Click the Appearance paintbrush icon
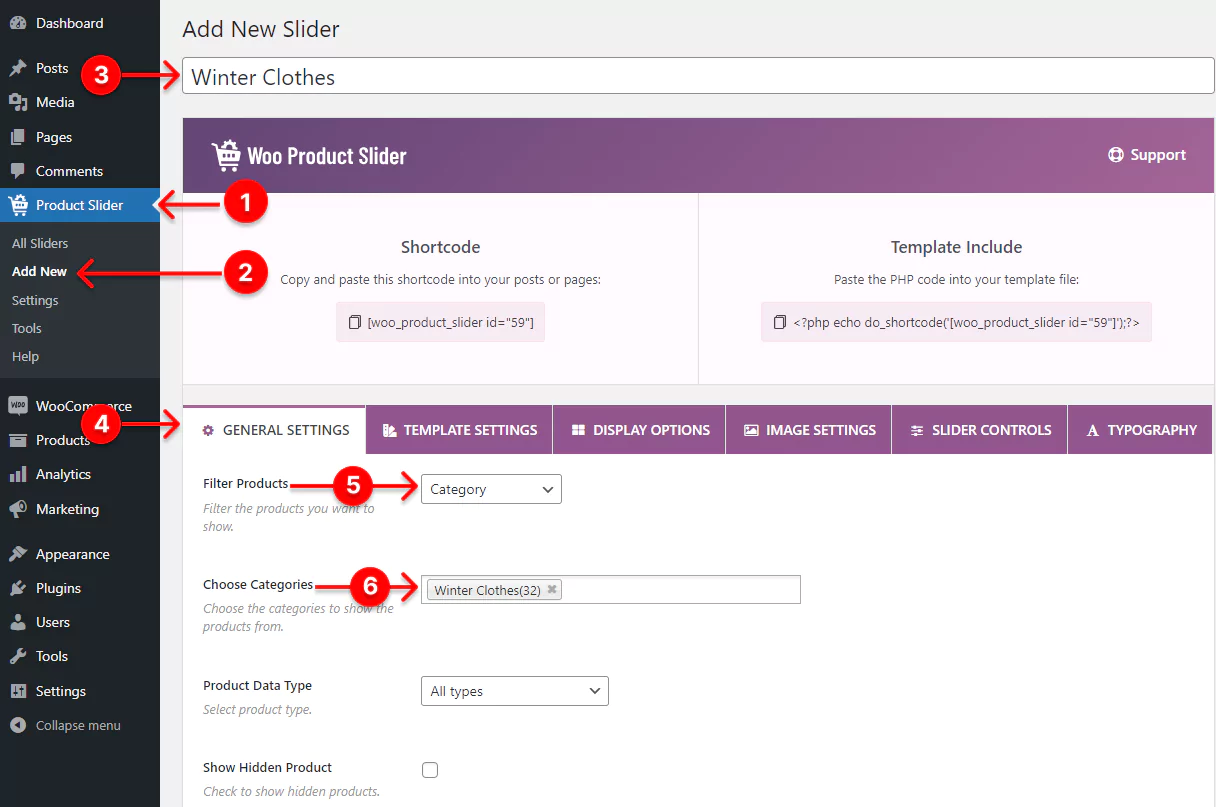Viewport: 1216px width, 807px height. (18, 554)
